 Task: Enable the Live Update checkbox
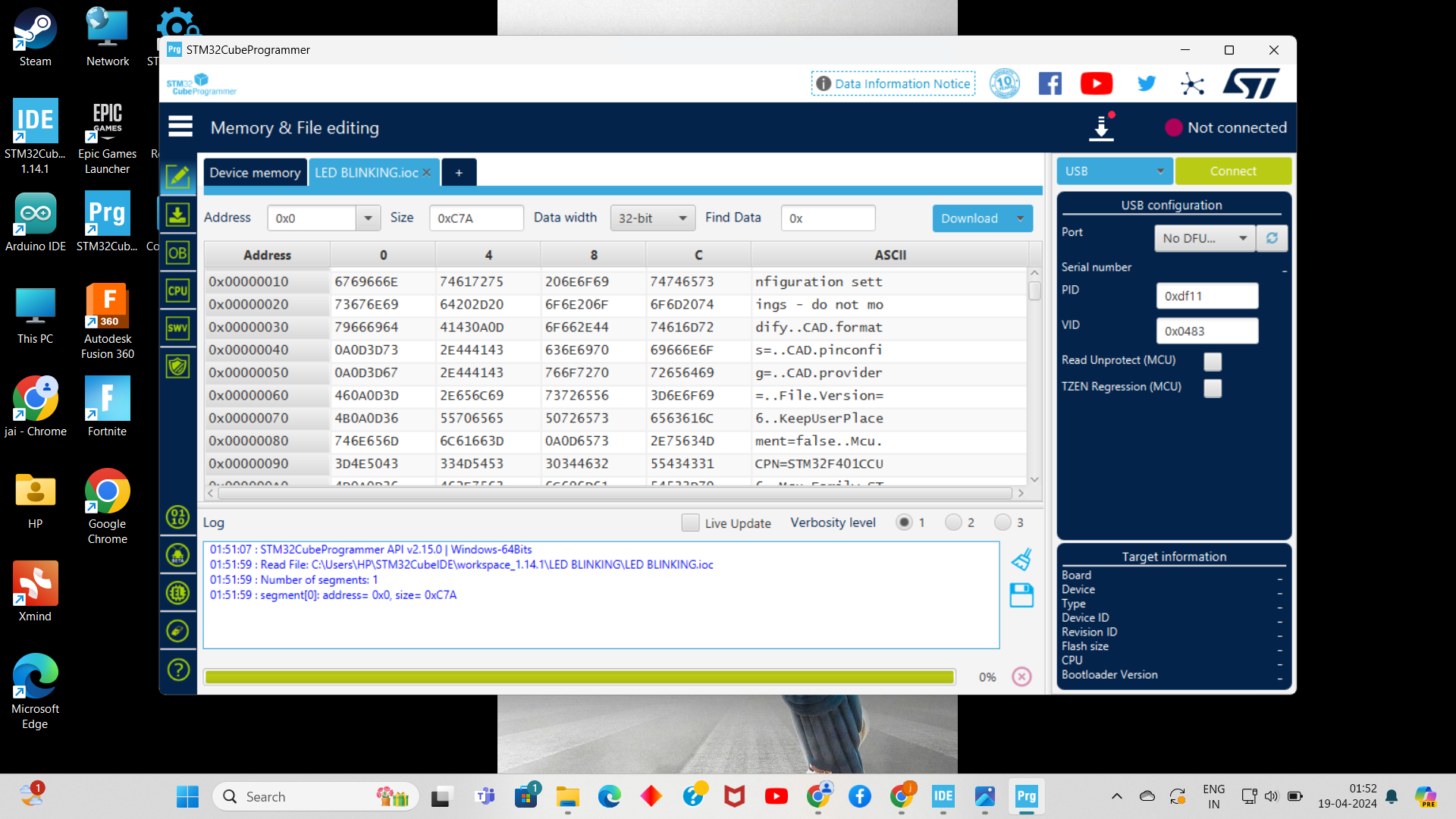690,522
